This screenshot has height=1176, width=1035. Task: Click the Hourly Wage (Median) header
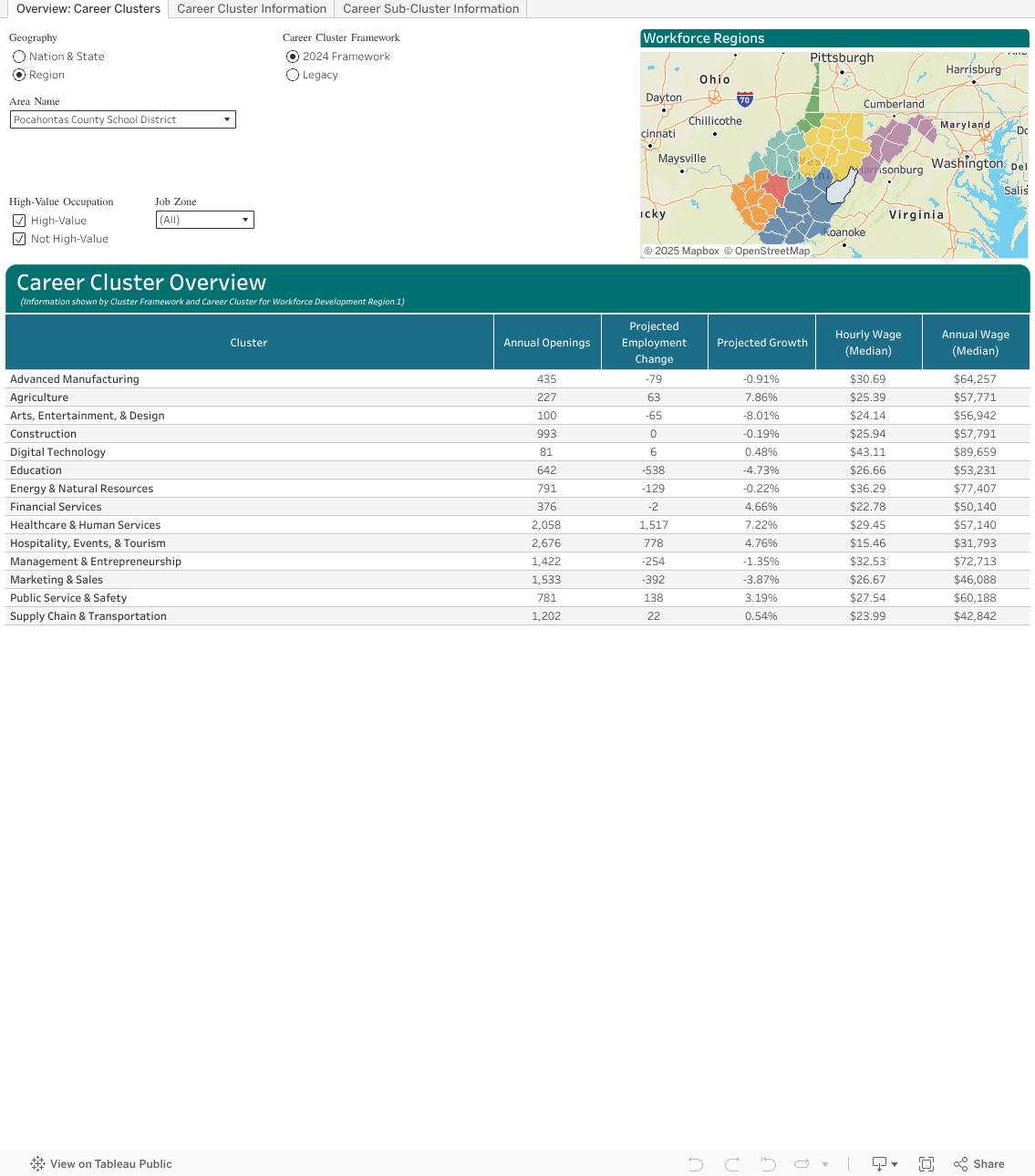869,343
